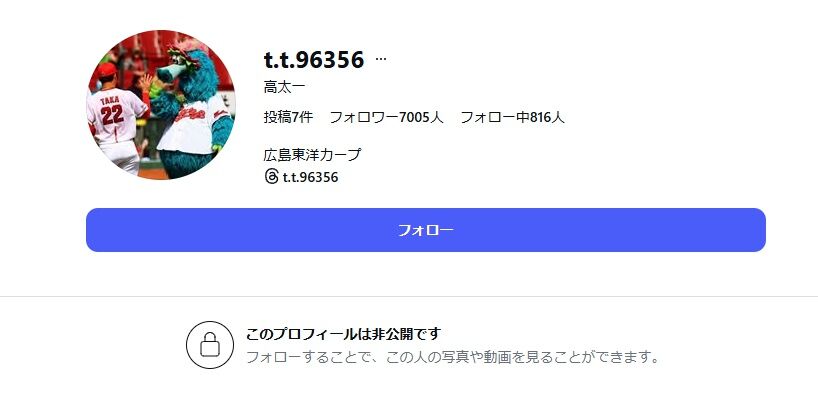The width and height of the screenshot is (818, 407).
Task: Click the このプロフィールは非公開です heading
Action: pos(343,334)
